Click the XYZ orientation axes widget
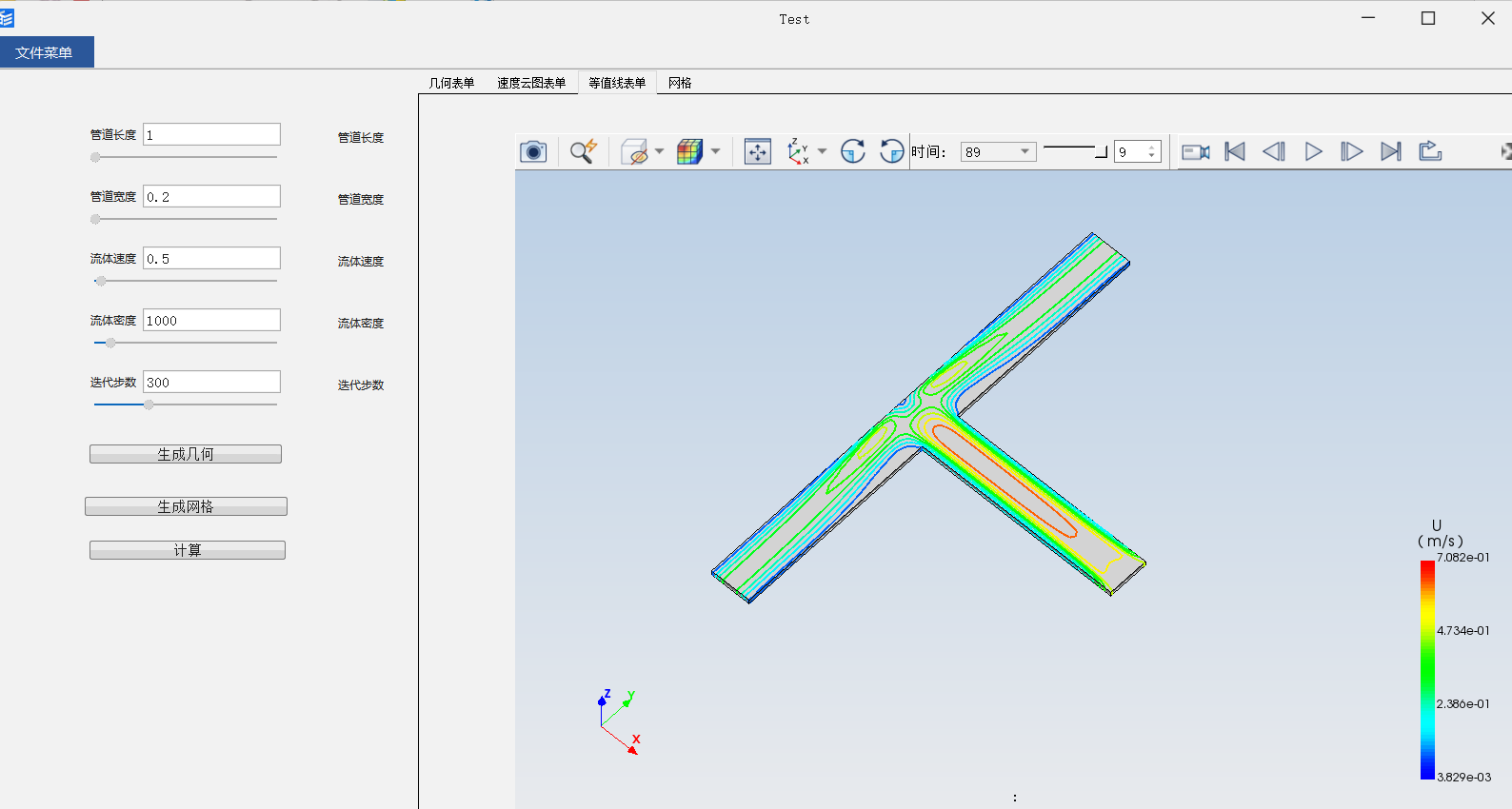 tap(619, 722)
